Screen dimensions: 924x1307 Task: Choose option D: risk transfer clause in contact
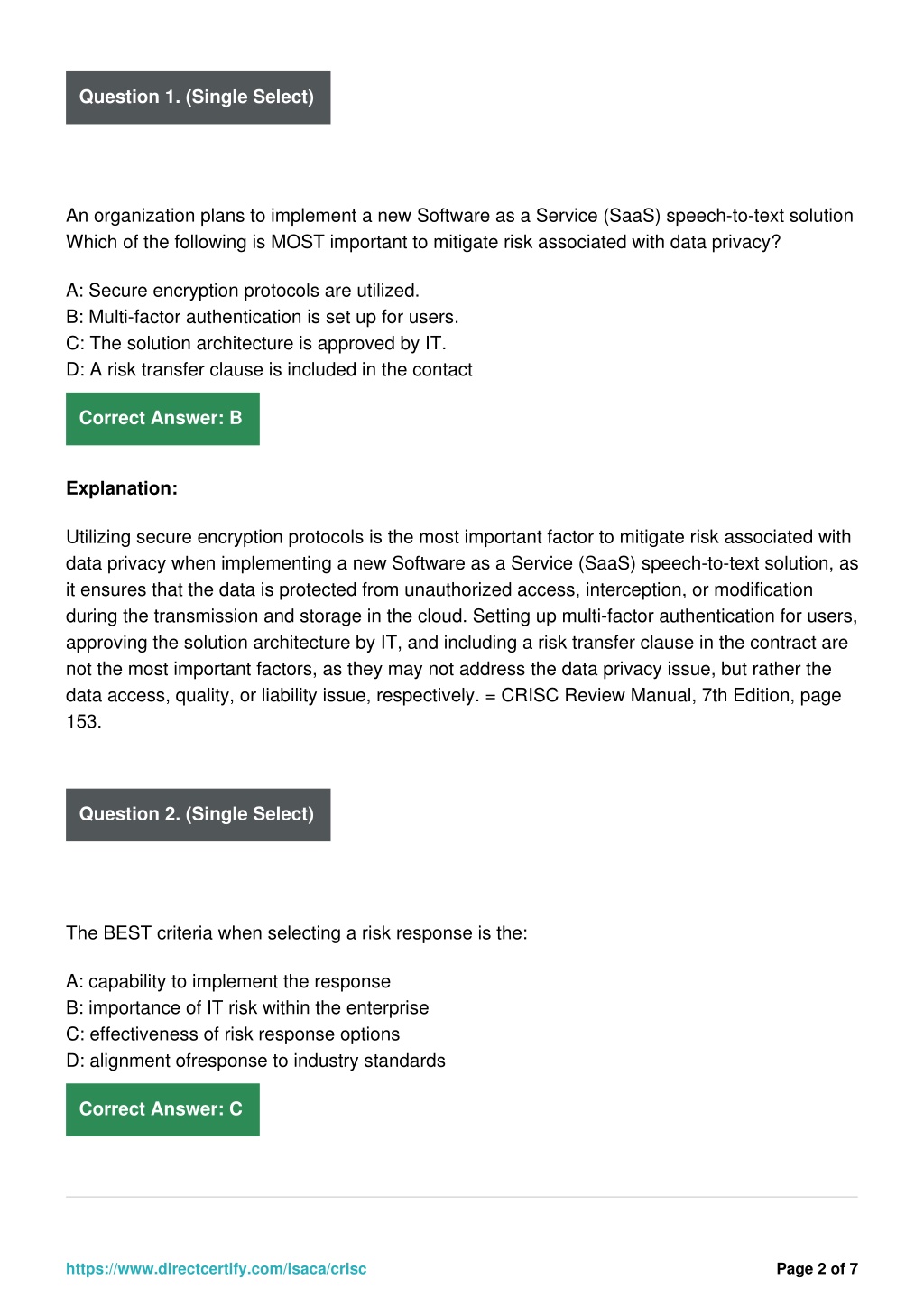269,369
